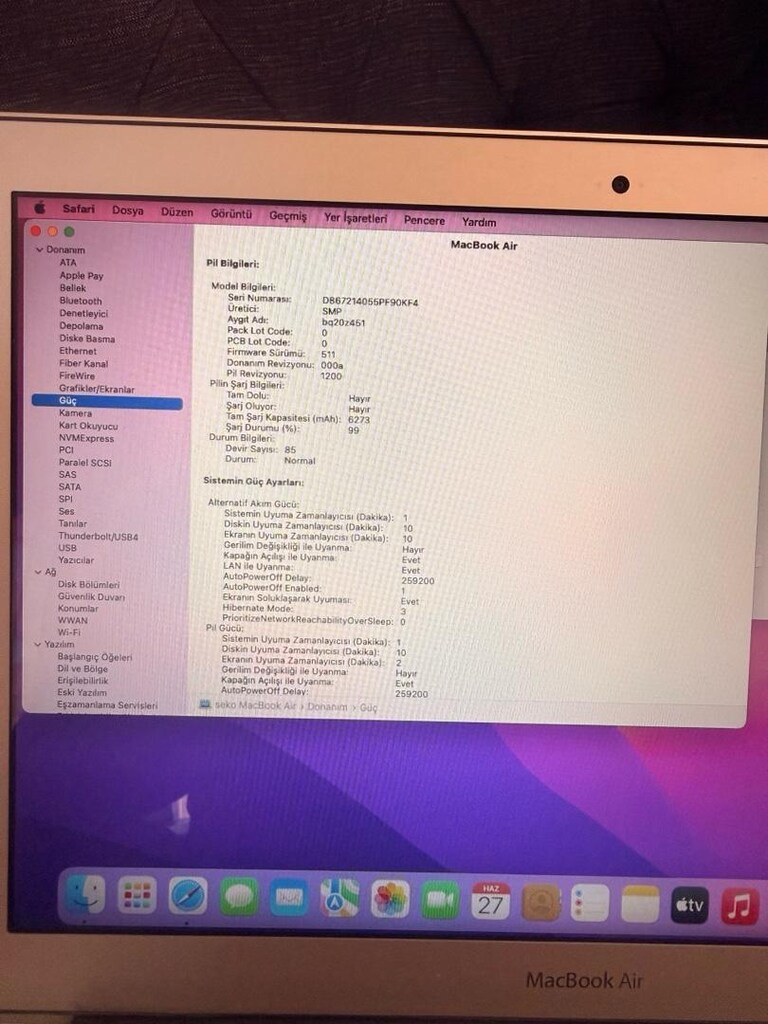Image resolution: width=768 pixels, height=1024 pixels.
Task: Open the Düzen menu
Action: point(177,212)
